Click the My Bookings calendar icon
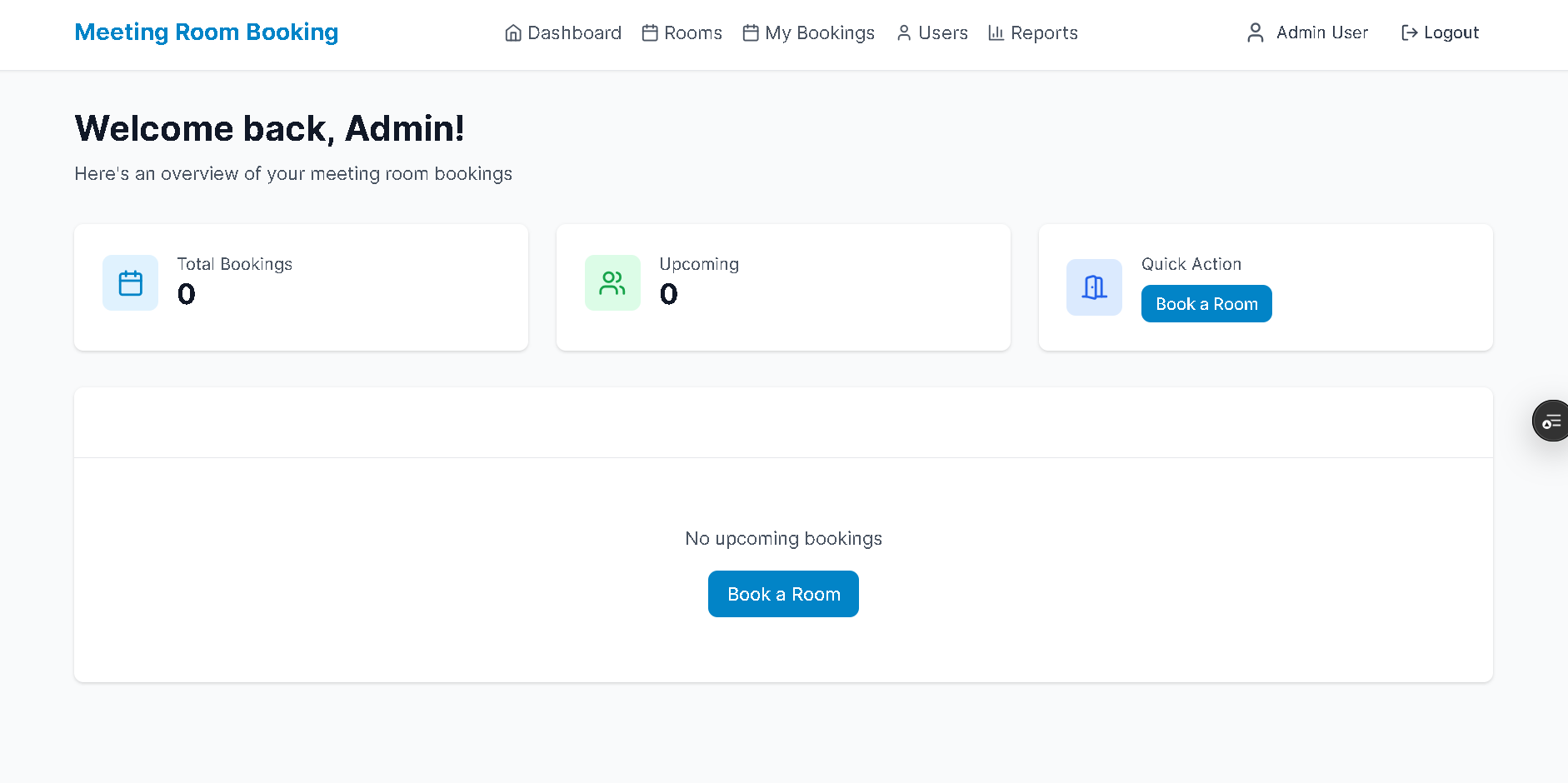1568x783 pixels. tap(751, 33)
